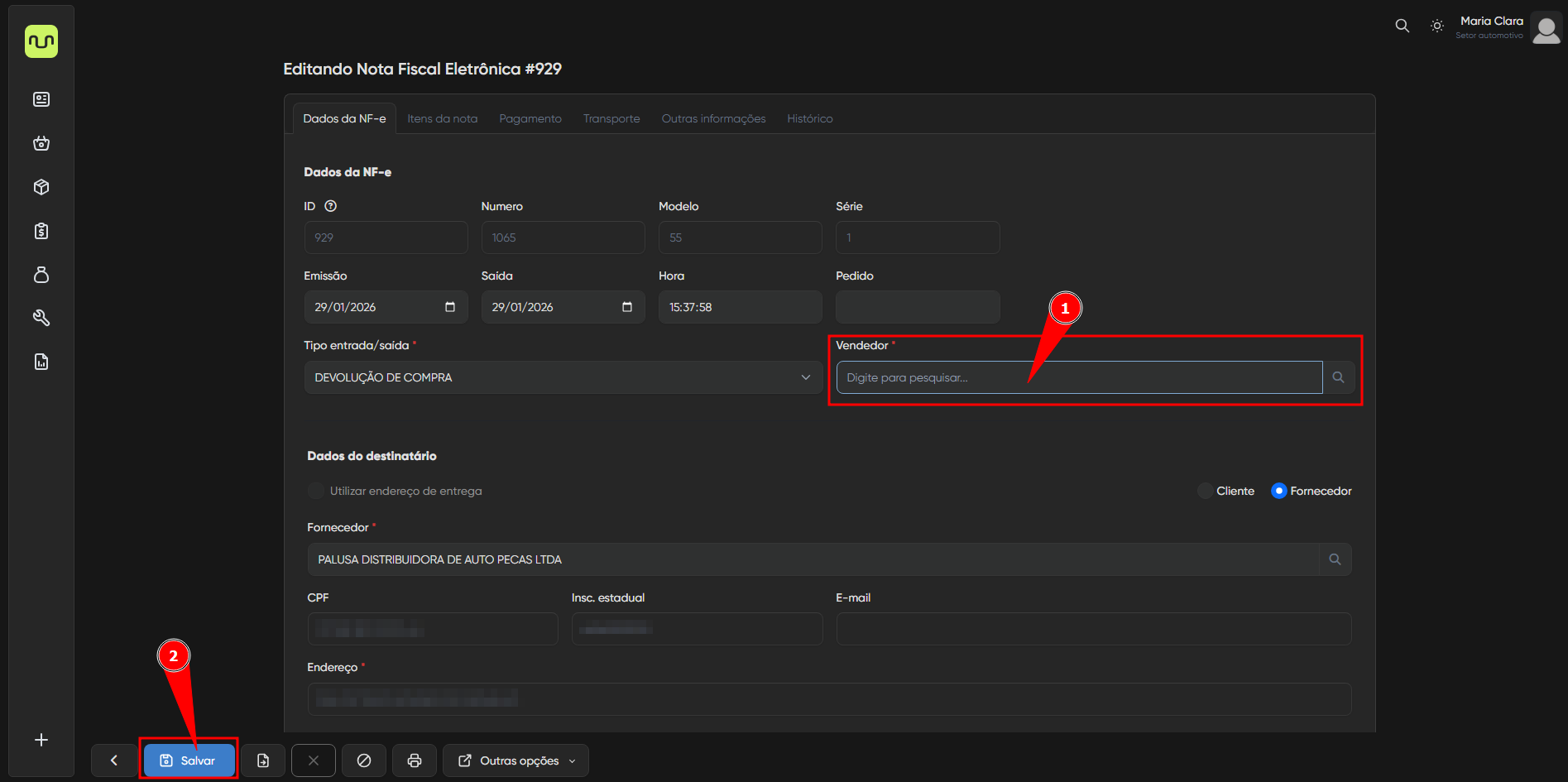Open the shopping basket sidebar icon

pyautogui.click(x=41, y=143)
